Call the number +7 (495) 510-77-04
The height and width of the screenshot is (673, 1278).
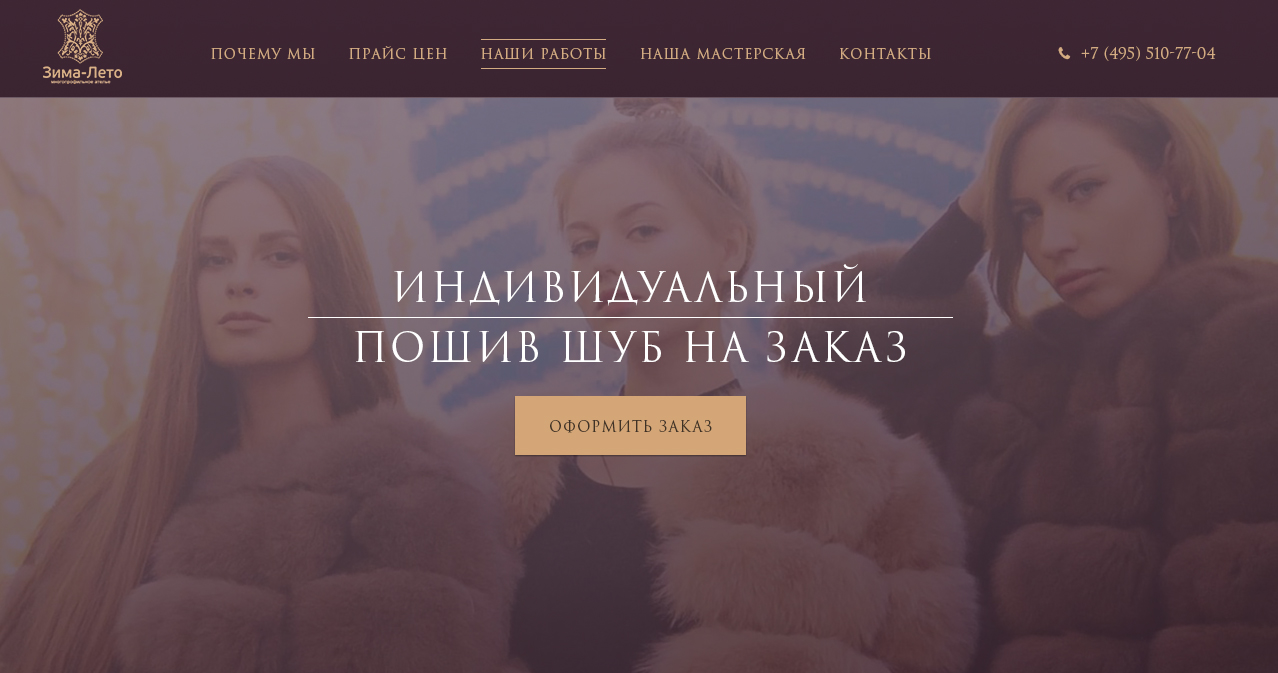pos(1148,54)
